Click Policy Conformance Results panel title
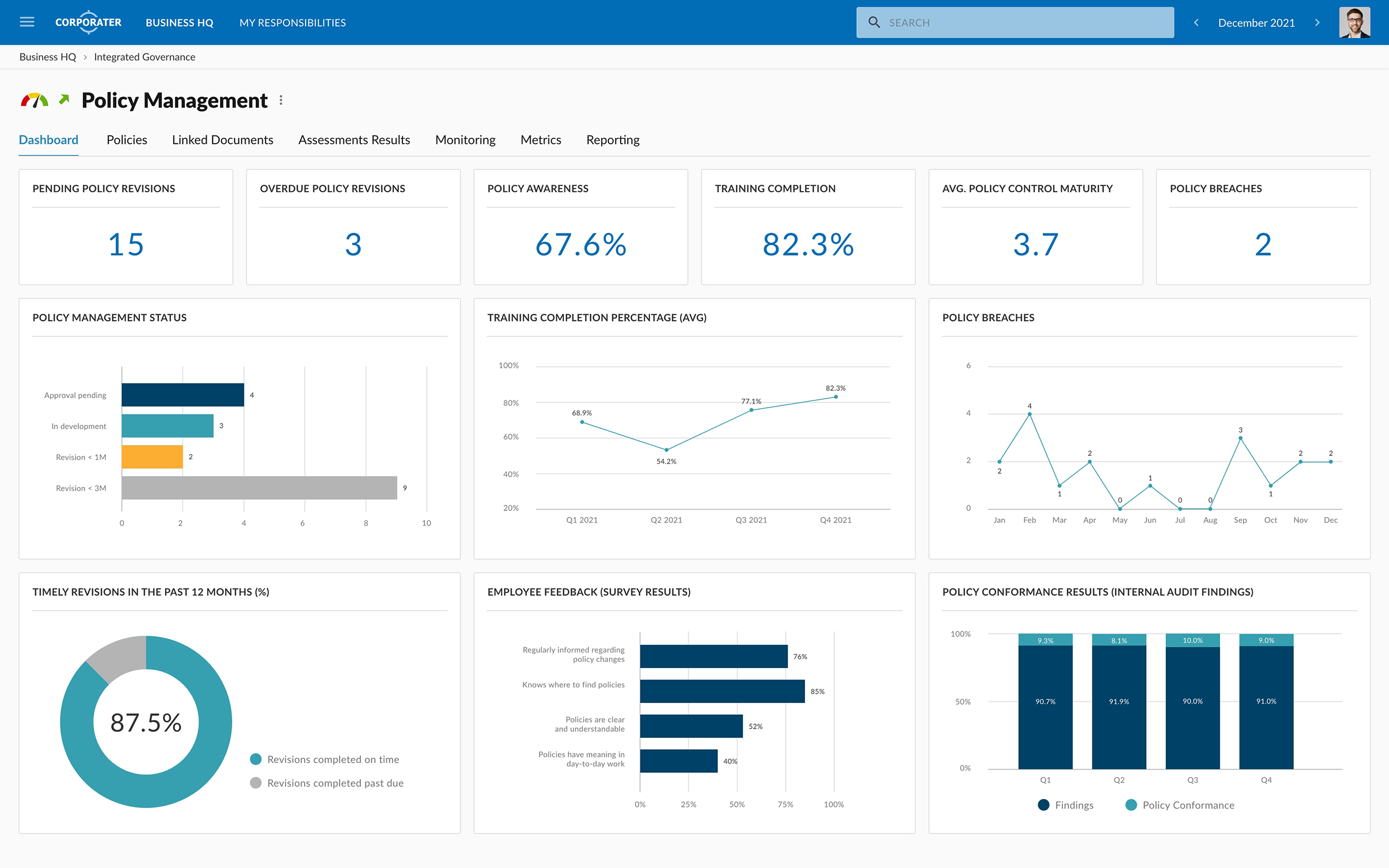Image resolution: width=1389 pixels, height=868 pixels. click(1097, 592)
